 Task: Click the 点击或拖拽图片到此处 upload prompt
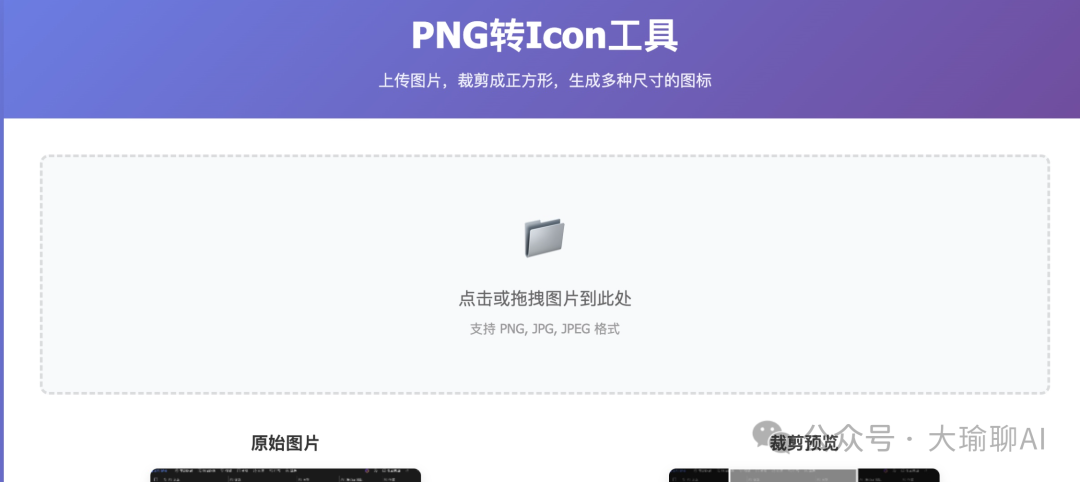pos(545,299)
